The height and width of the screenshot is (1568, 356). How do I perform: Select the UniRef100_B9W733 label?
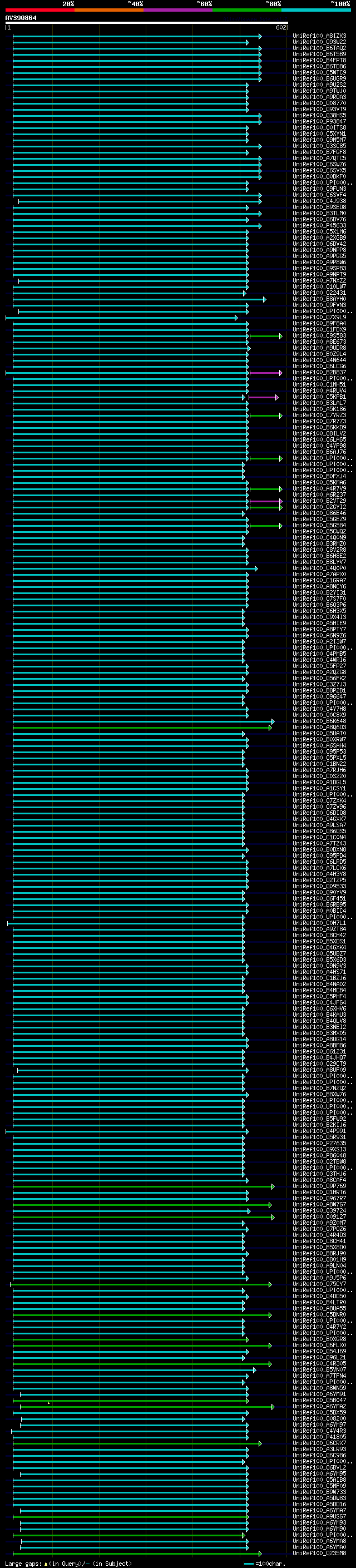coord(319,1492)
